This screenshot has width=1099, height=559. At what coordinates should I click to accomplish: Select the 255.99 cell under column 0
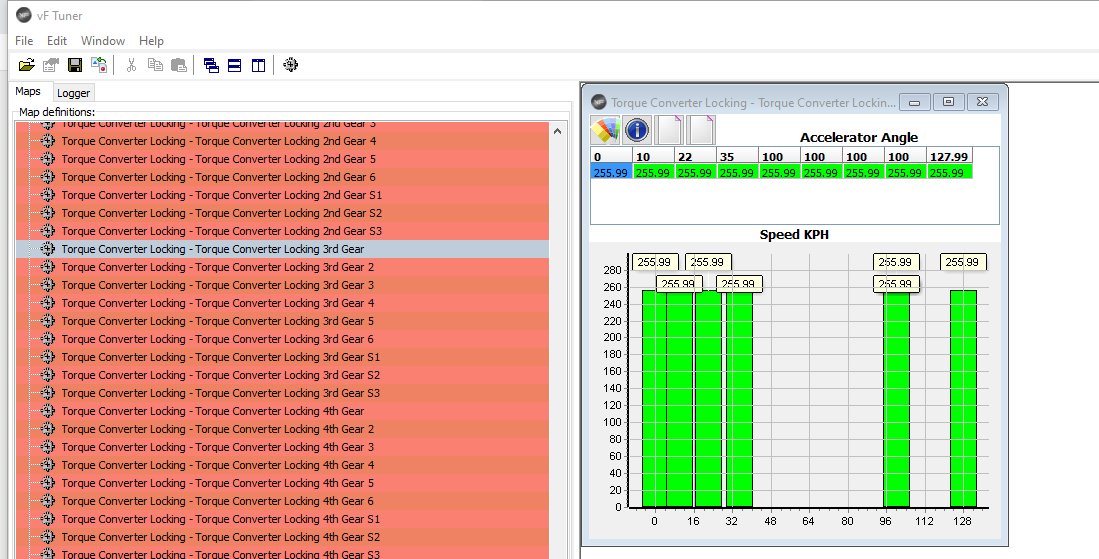click(x=611, y=172)
